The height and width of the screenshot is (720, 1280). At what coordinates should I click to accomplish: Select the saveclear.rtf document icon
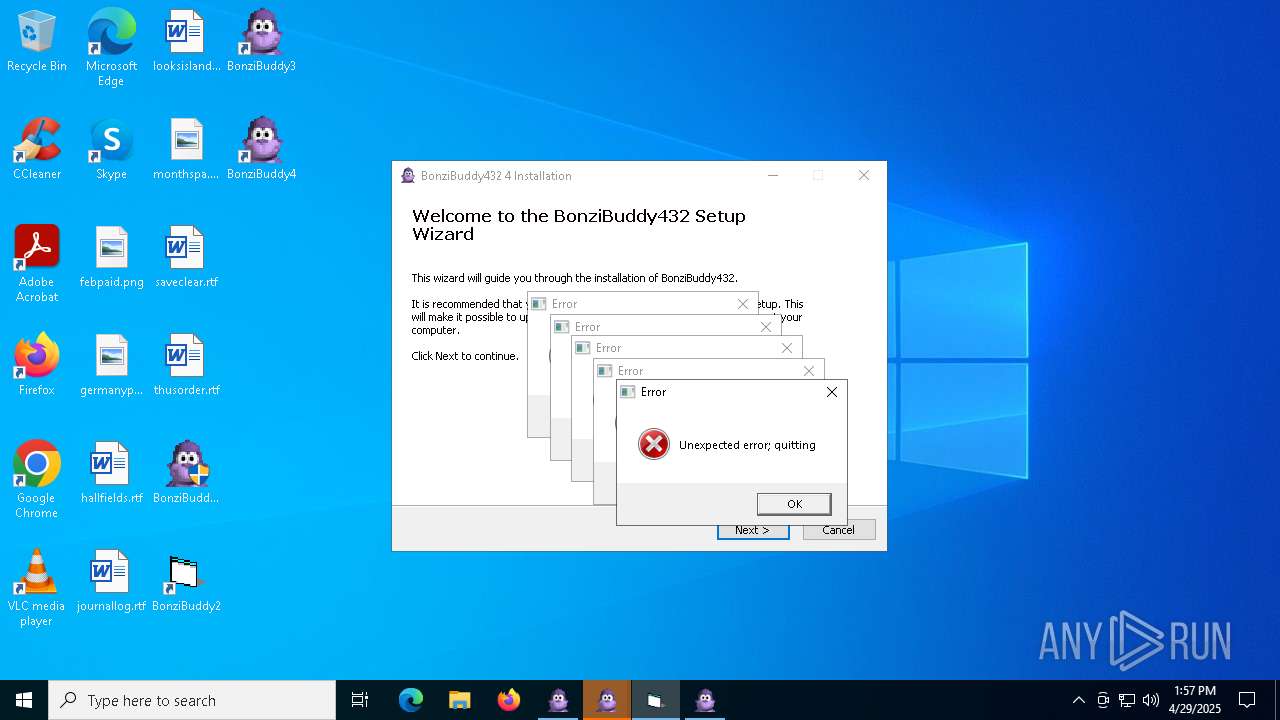[186, 257]
